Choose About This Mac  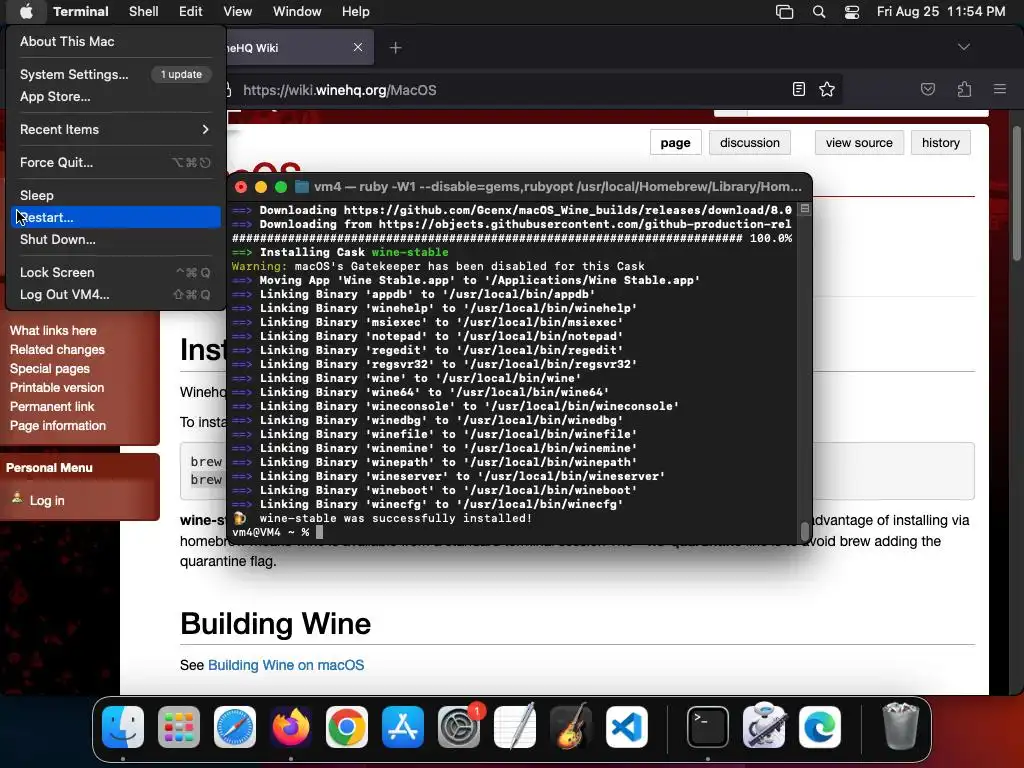(x=116, y=41)
